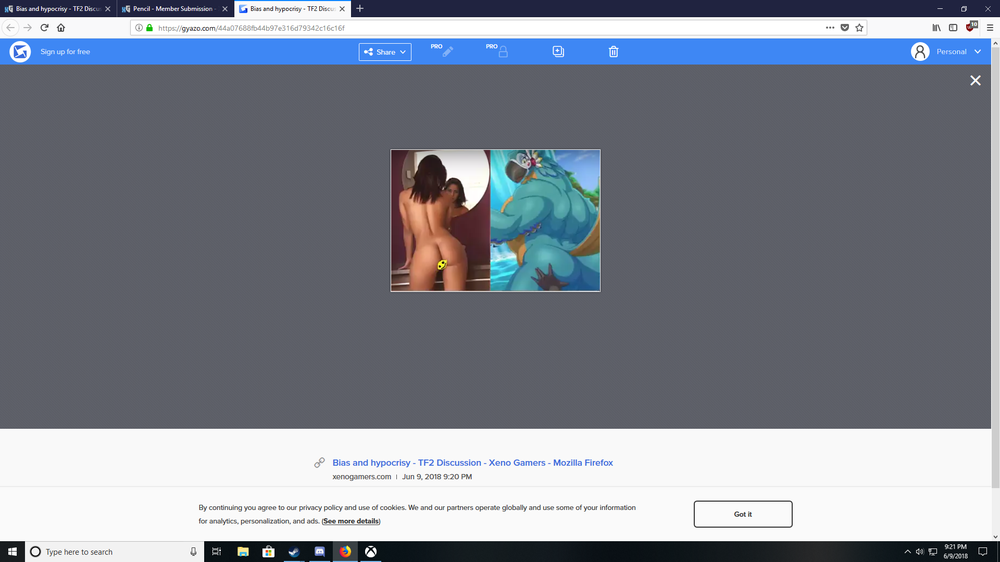Open Windows notification center
The width and height of the screenshot is (1000, 562).
point(983,552)
